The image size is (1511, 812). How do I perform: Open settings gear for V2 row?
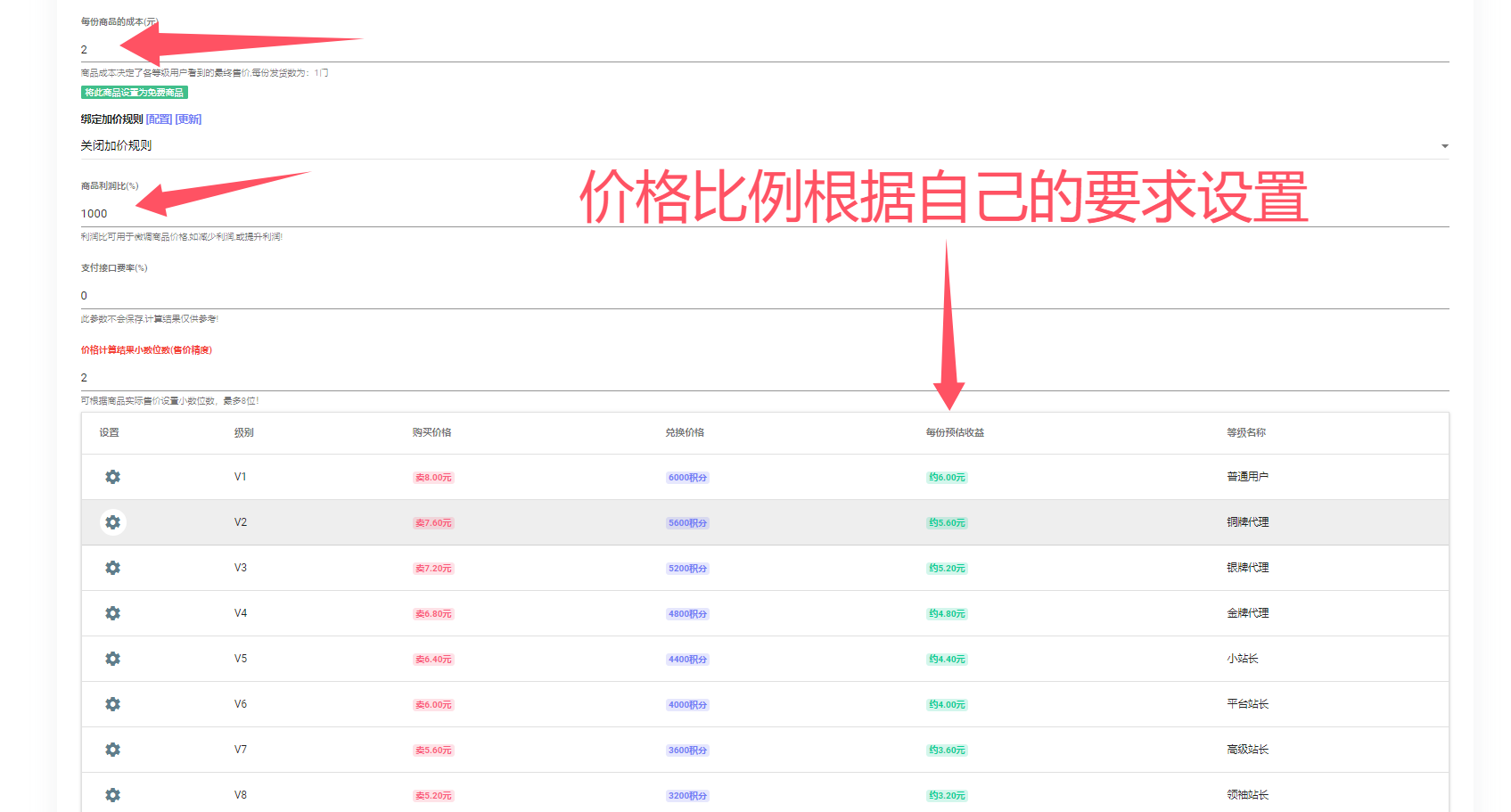click(x=112, y=522)
